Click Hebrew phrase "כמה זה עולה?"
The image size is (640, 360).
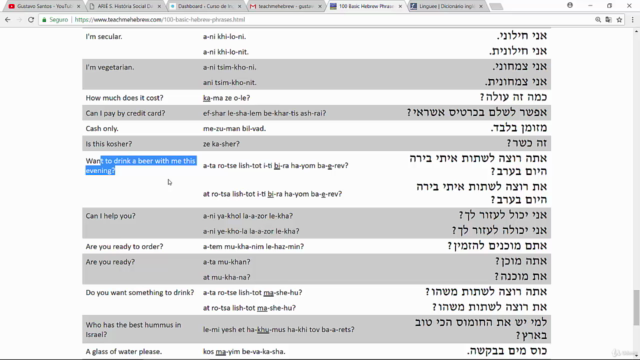(x=513, y=97)
